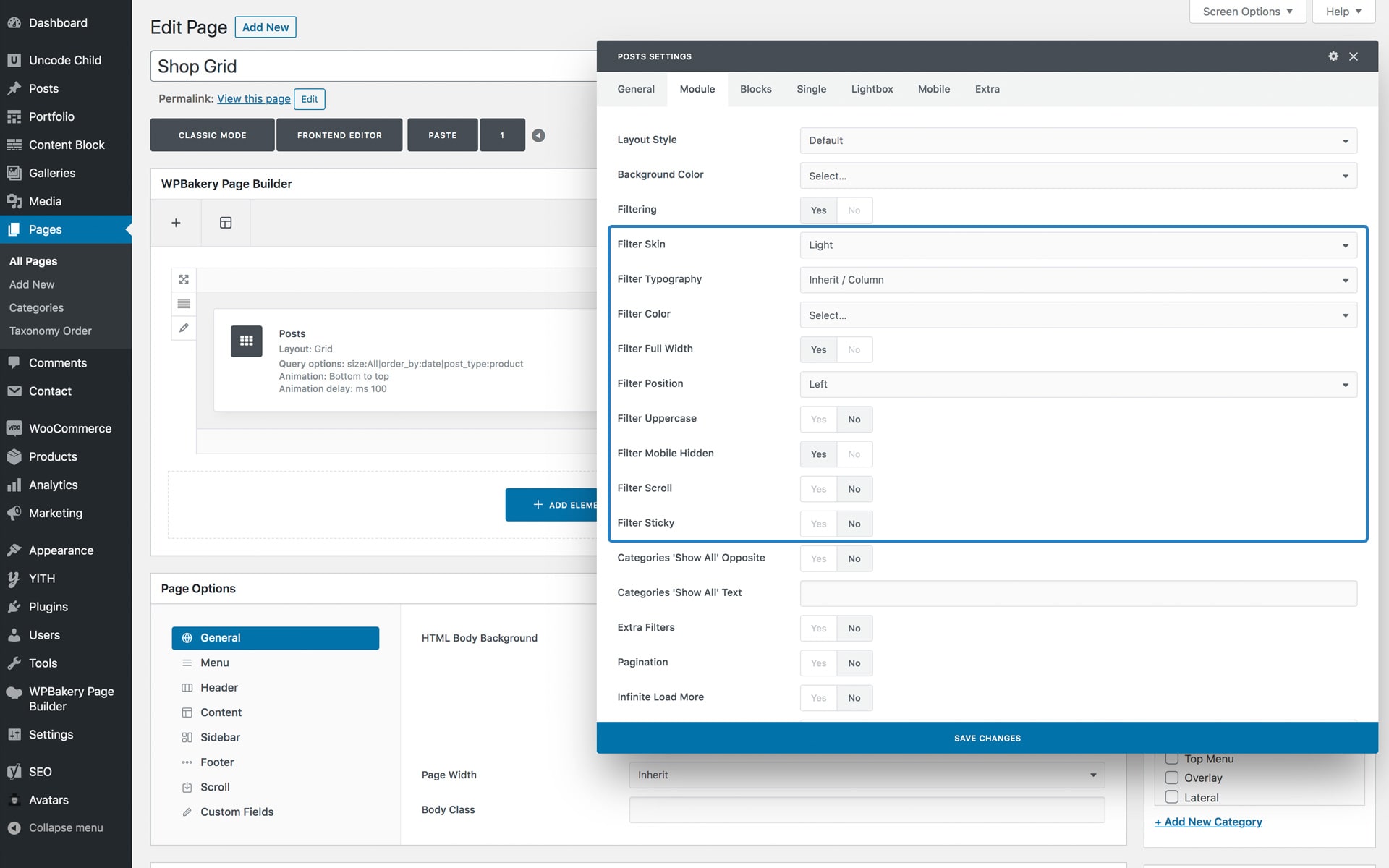
Task: Click the round arrow icon beside button 1
Action: pyautogui.click(x=538, y=135)
